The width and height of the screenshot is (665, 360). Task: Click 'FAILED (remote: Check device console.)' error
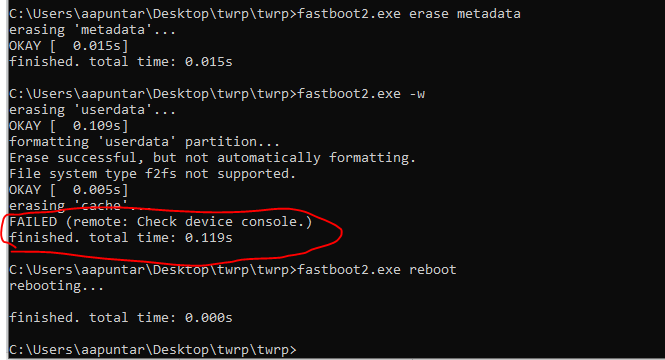coord(161,222)
